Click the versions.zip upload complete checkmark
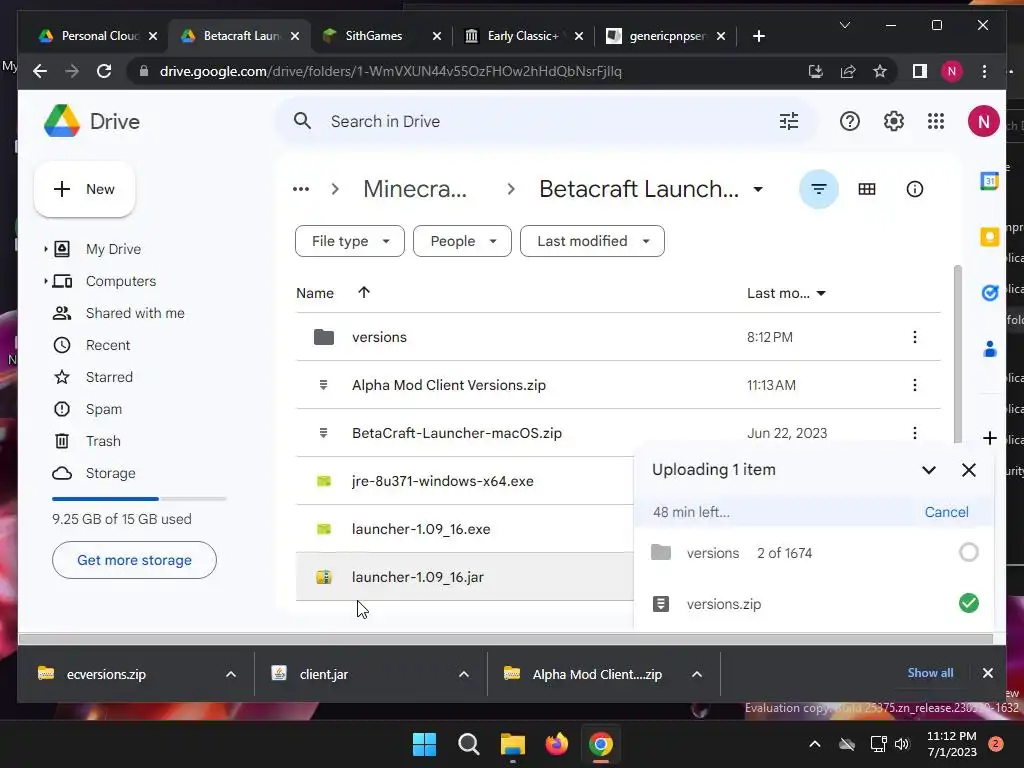The image size is (1024, 768). point(969,603)
